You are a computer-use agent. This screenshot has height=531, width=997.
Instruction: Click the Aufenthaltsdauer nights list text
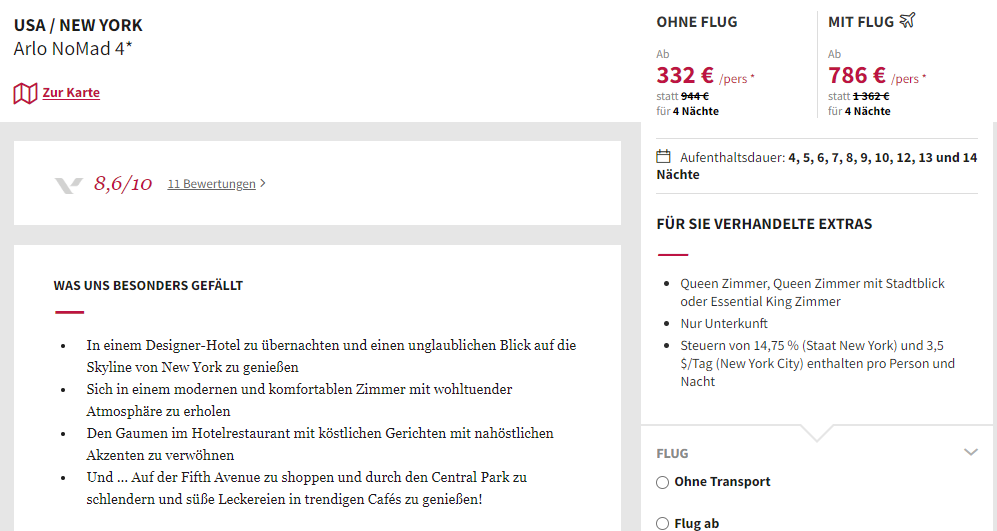pyautogui.click(x=816, y=166)
